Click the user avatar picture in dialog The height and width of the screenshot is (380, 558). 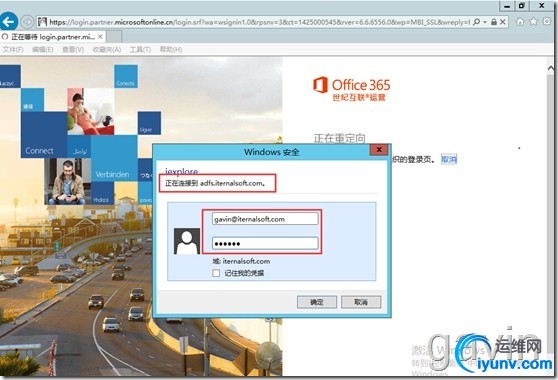click(x=186, y=241)
